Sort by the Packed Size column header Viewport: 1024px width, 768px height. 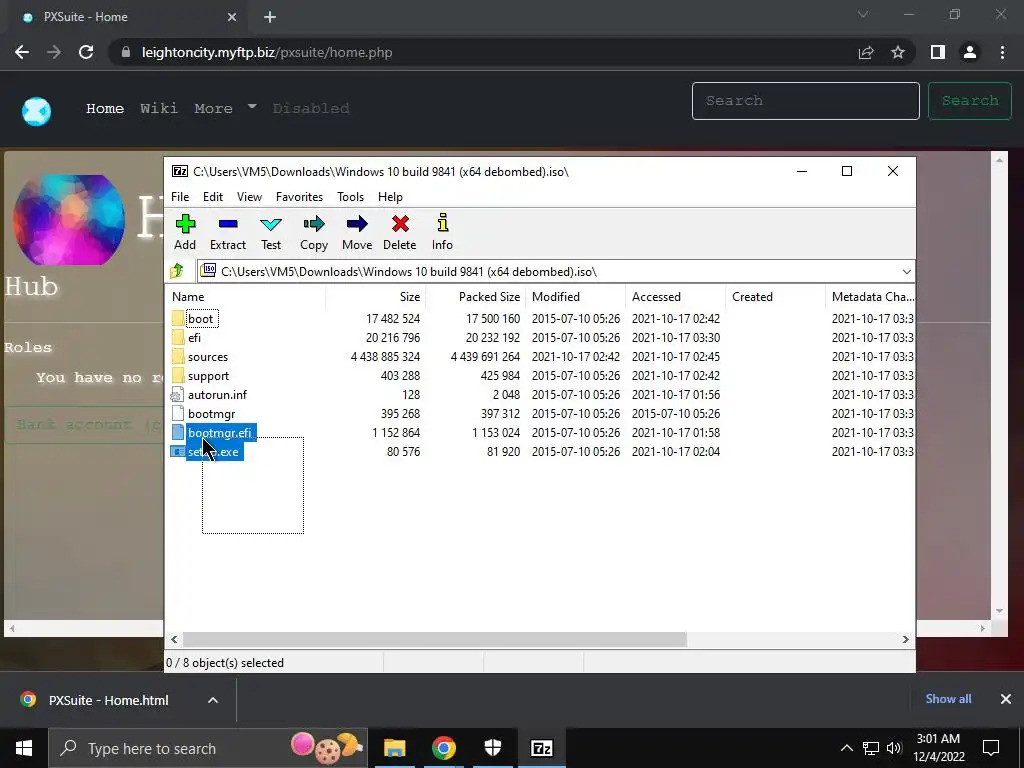[x=475, y=296]
